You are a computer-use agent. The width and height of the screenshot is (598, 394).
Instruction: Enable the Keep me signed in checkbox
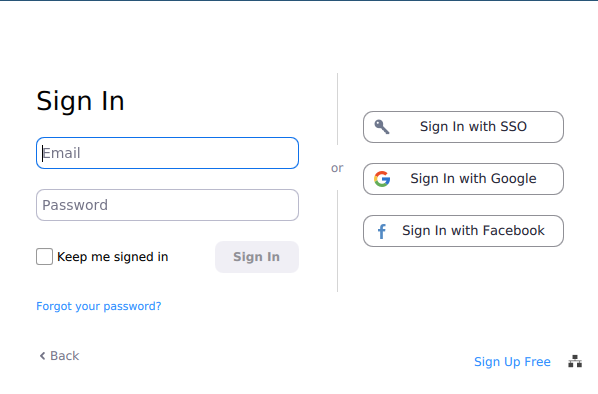click(x=44, y=256)
